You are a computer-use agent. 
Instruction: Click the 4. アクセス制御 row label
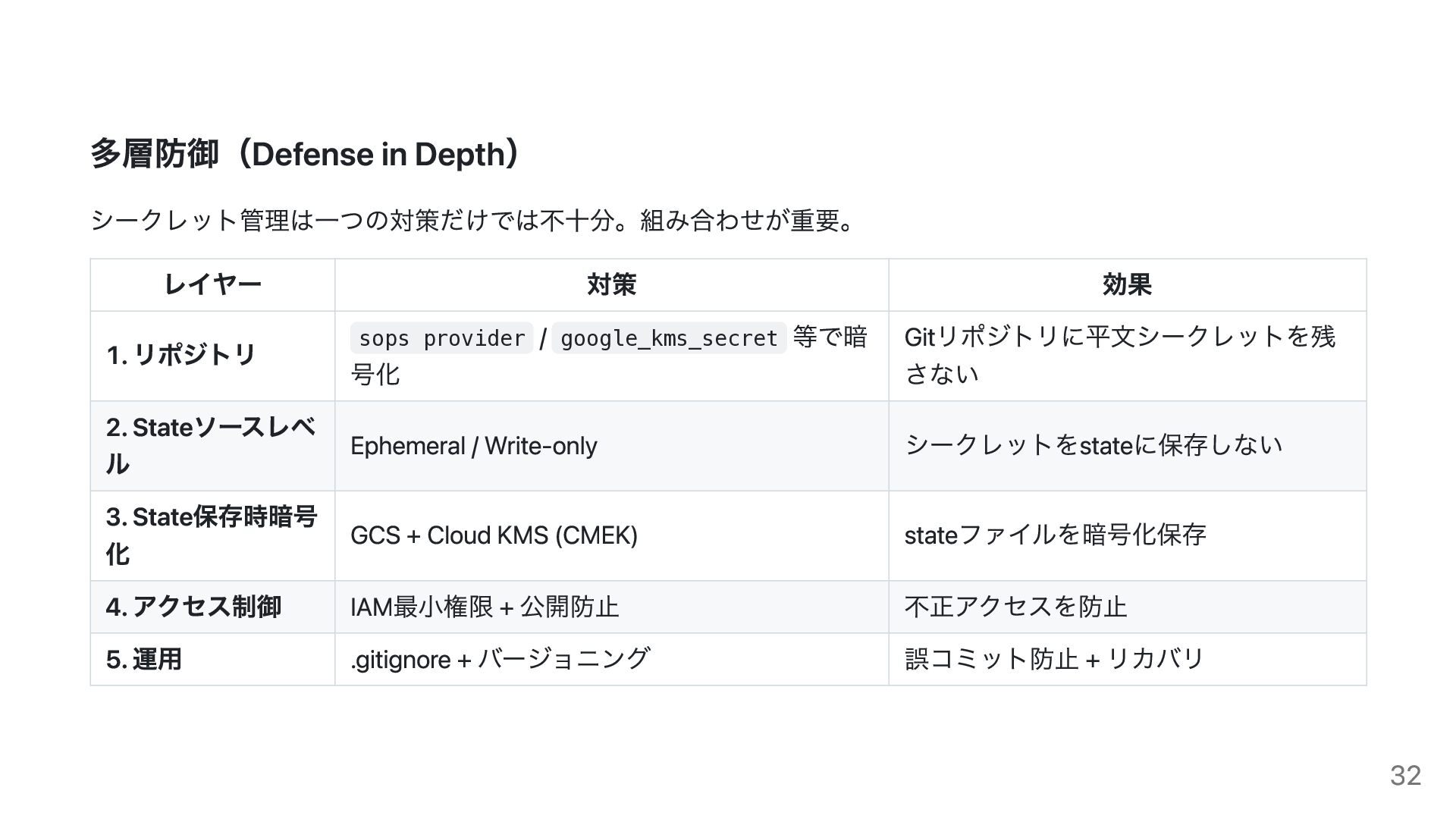click(194, 607)
